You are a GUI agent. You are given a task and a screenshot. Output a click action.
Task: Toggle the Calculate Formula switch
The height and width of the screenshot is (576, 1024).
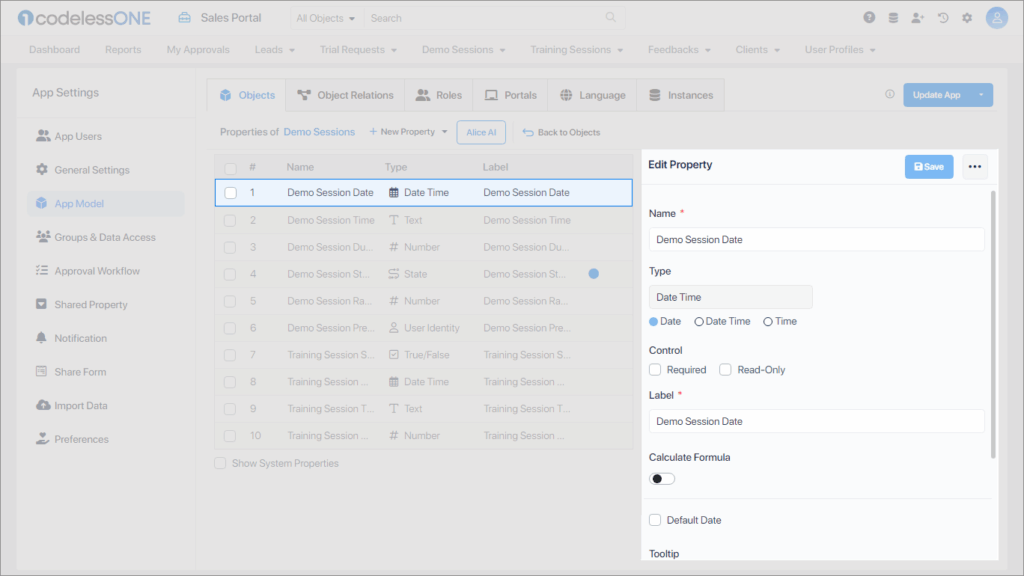tap(662, 479)
